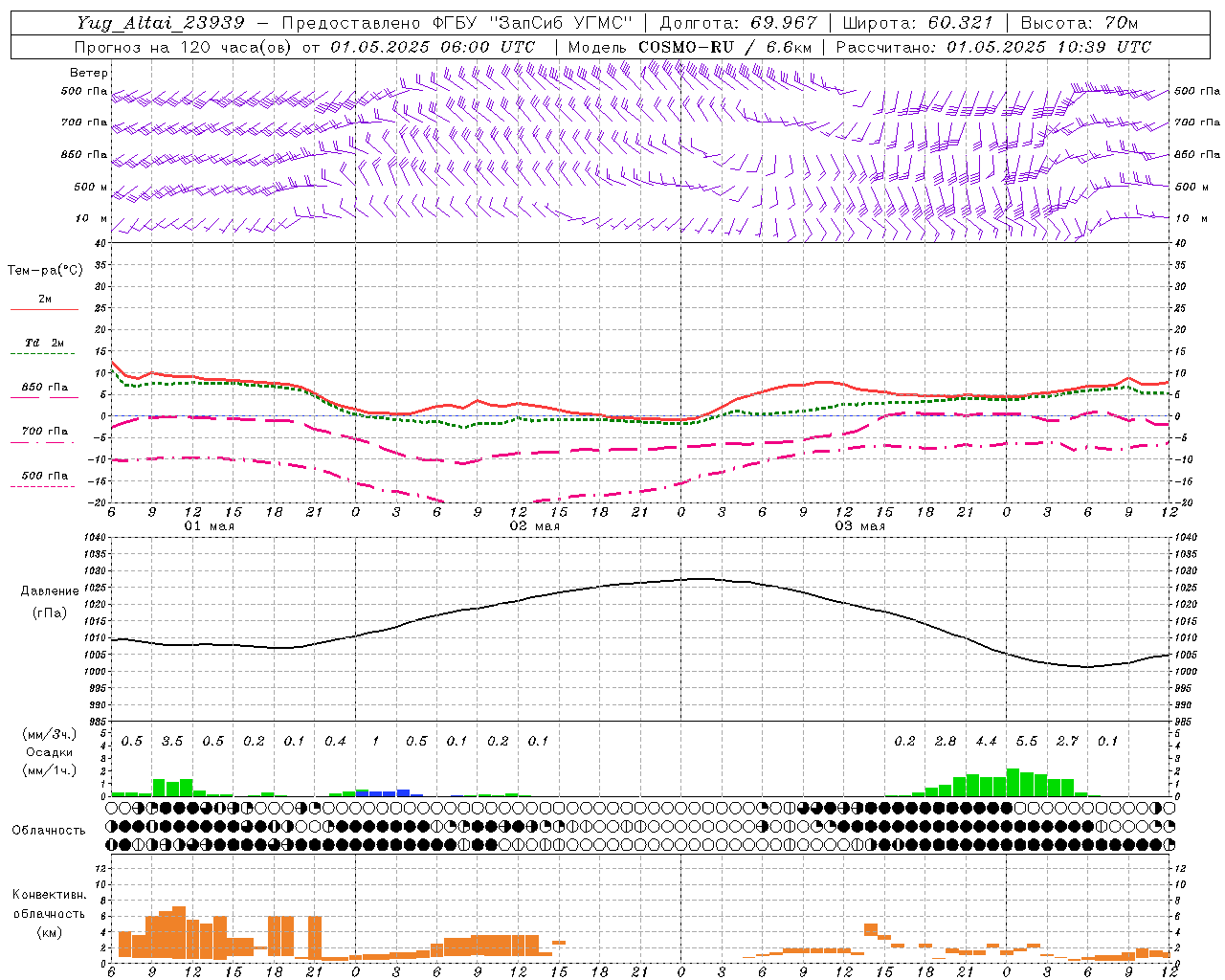Click Рассчитано: 01.05.2025 10:39 UTC timestamp
This screenshot has height=980, width=1225.
(x=993, y=47)
